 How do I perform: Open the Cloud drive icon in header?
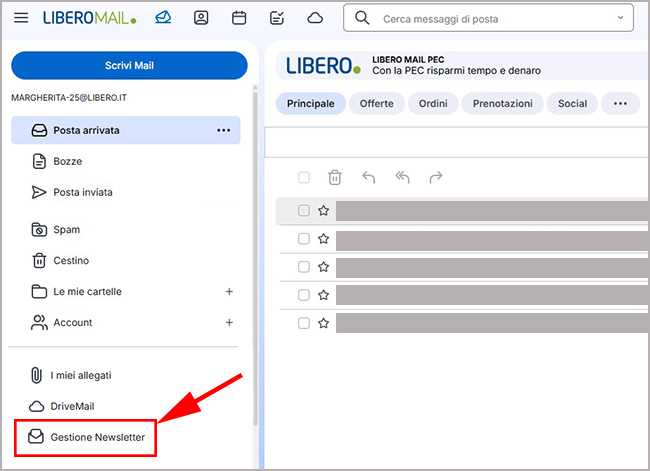(x=315, y=18)
